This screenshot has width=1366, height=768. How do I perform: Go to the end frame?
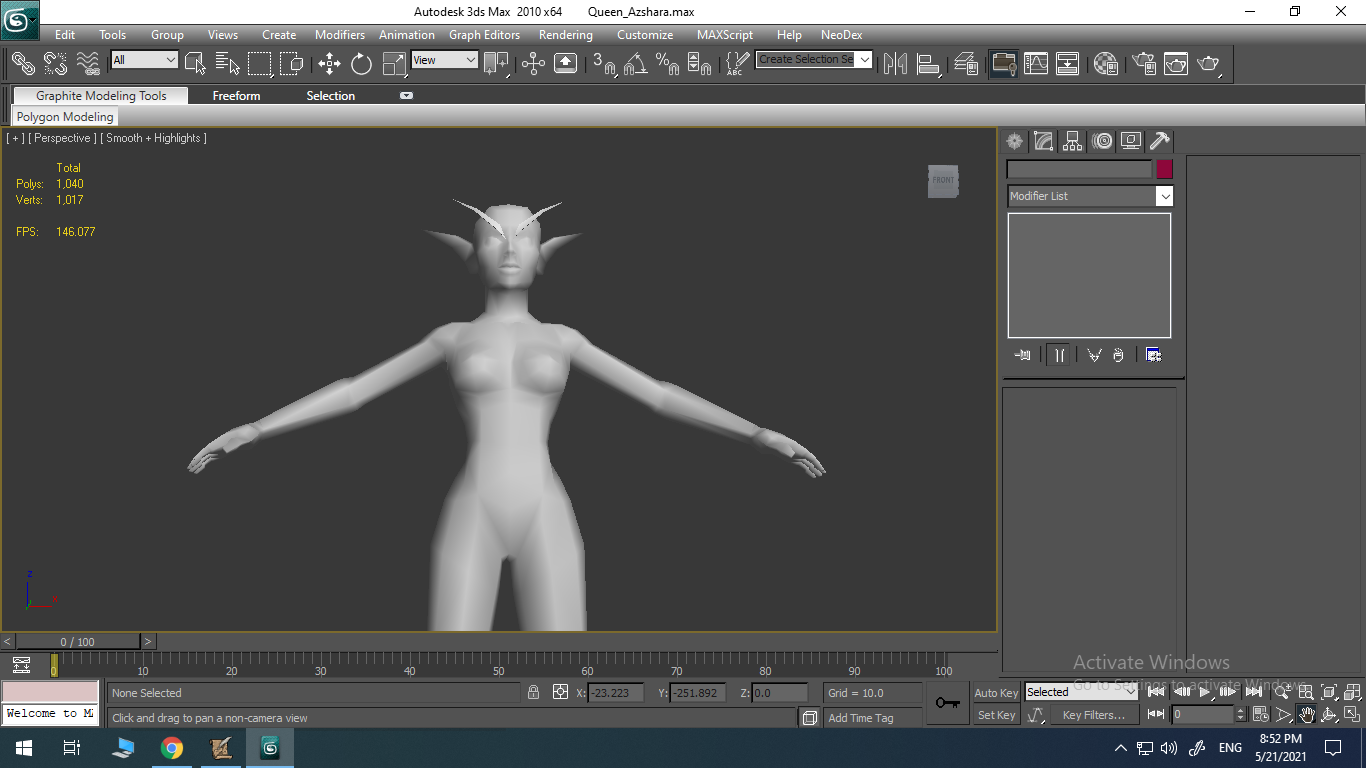pyautogui.click(x=1253, y=692)
